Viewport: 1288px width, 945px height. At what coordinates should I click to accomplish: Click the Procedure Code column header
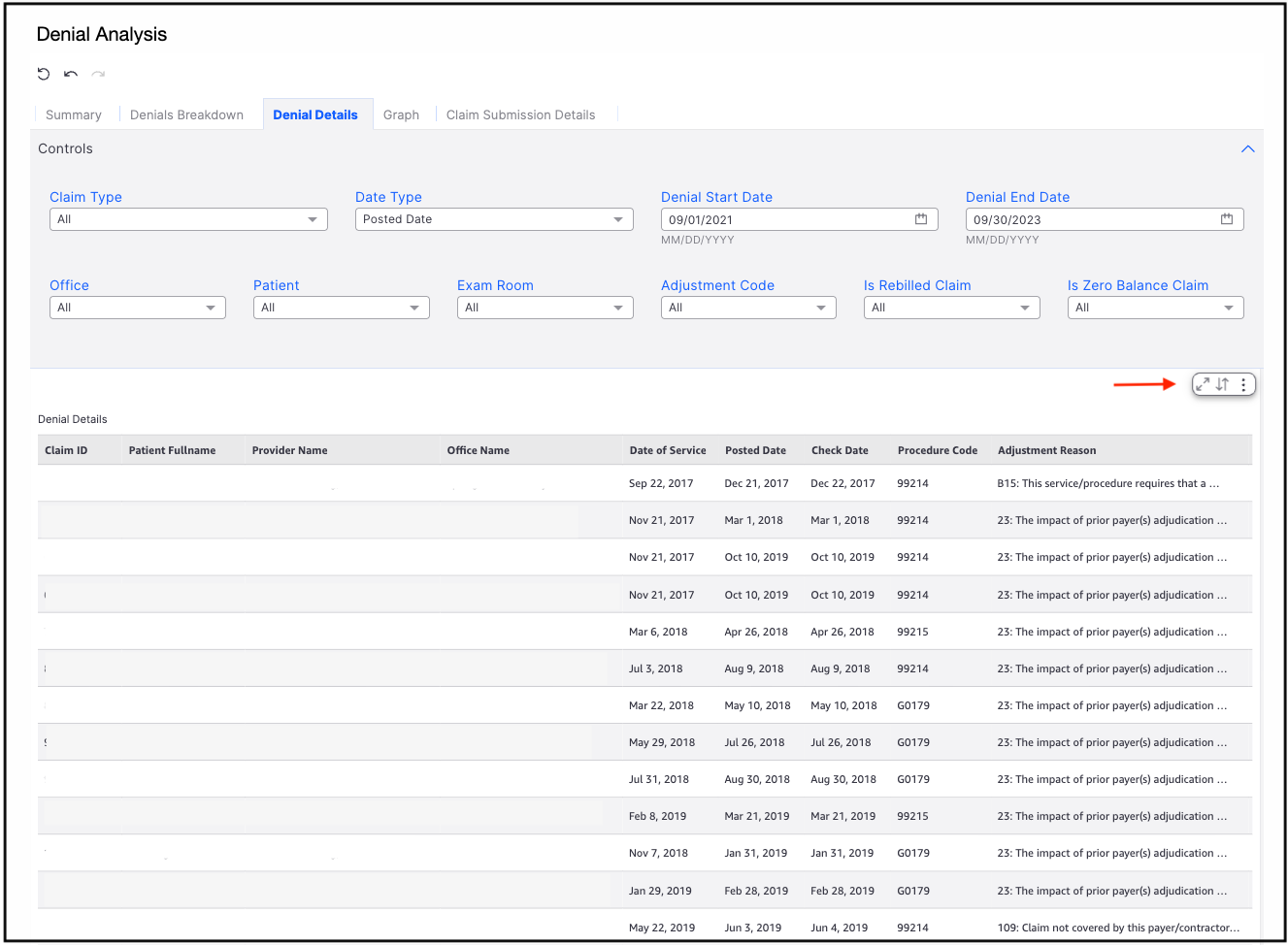938,450
